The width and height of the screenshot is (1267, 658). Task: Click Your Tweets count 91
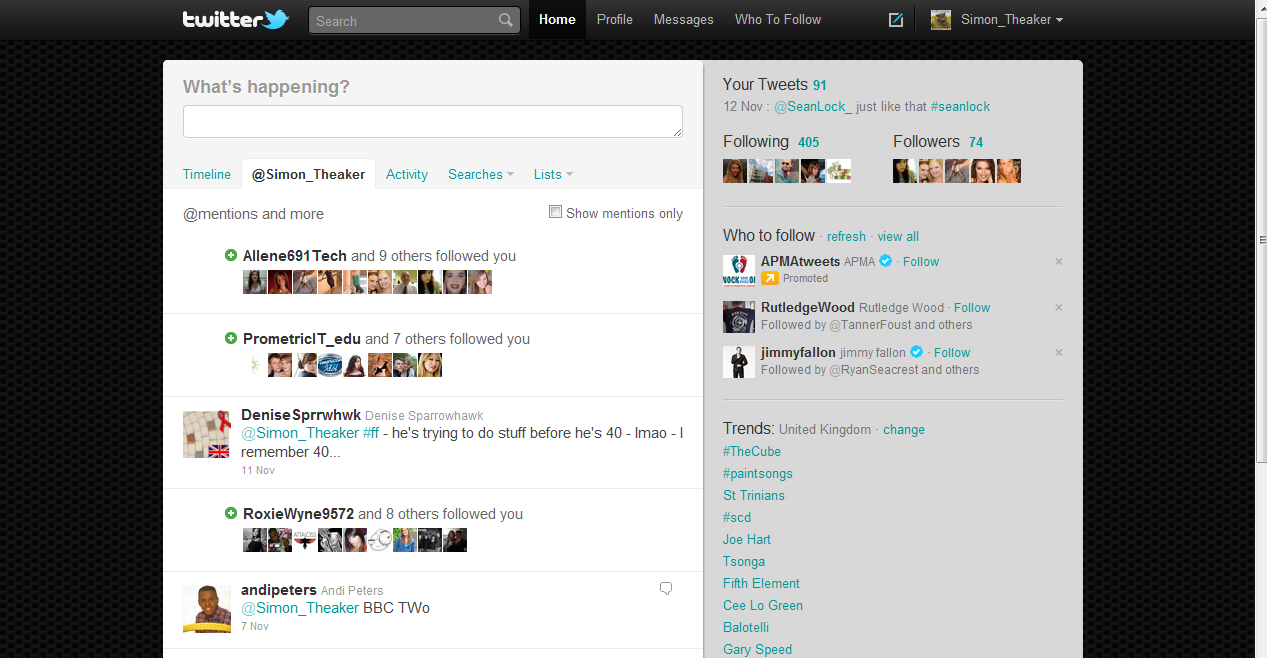point(820,86)
